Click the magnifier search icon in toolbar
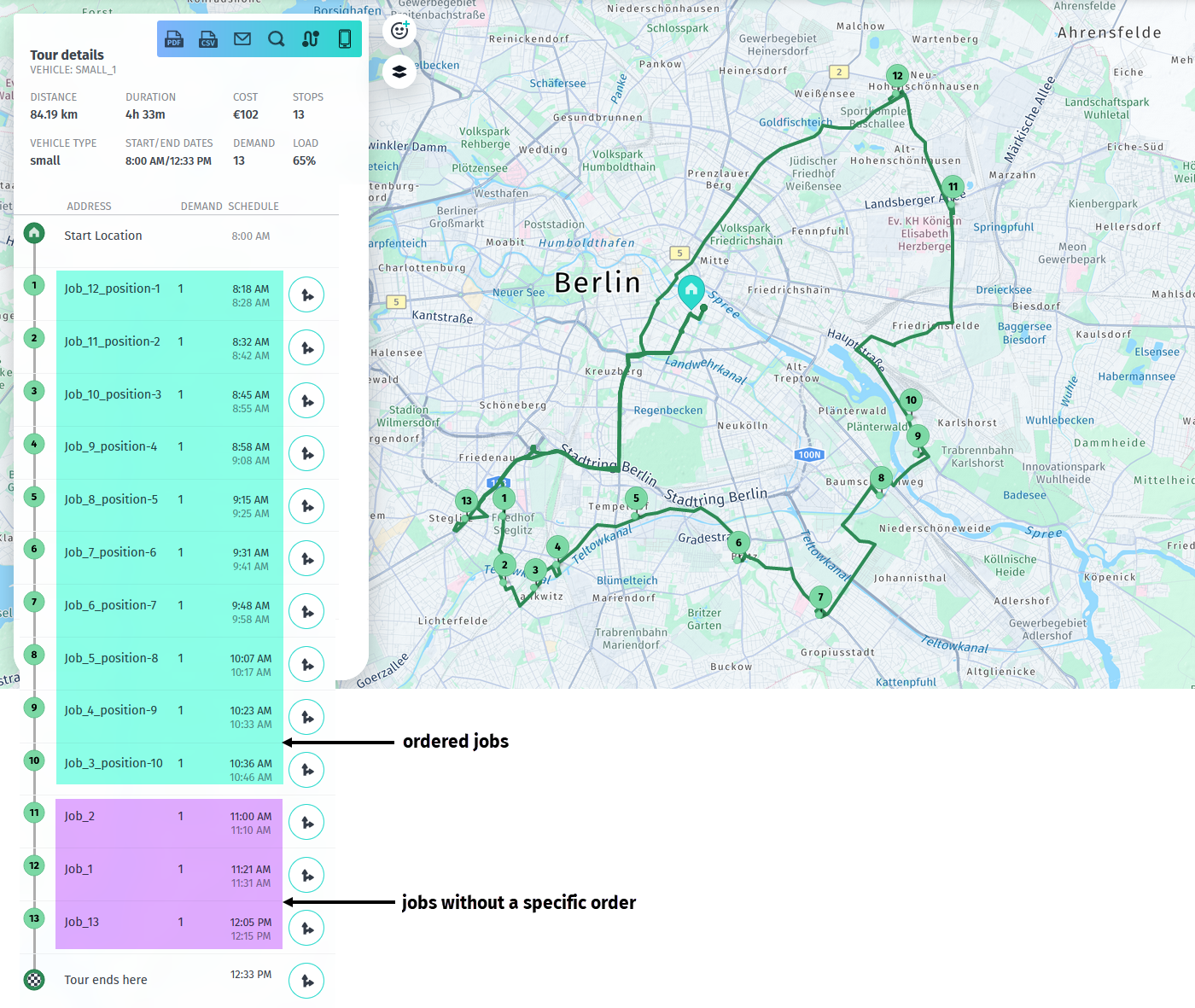1195x1008 pixels. coord(277,39)
